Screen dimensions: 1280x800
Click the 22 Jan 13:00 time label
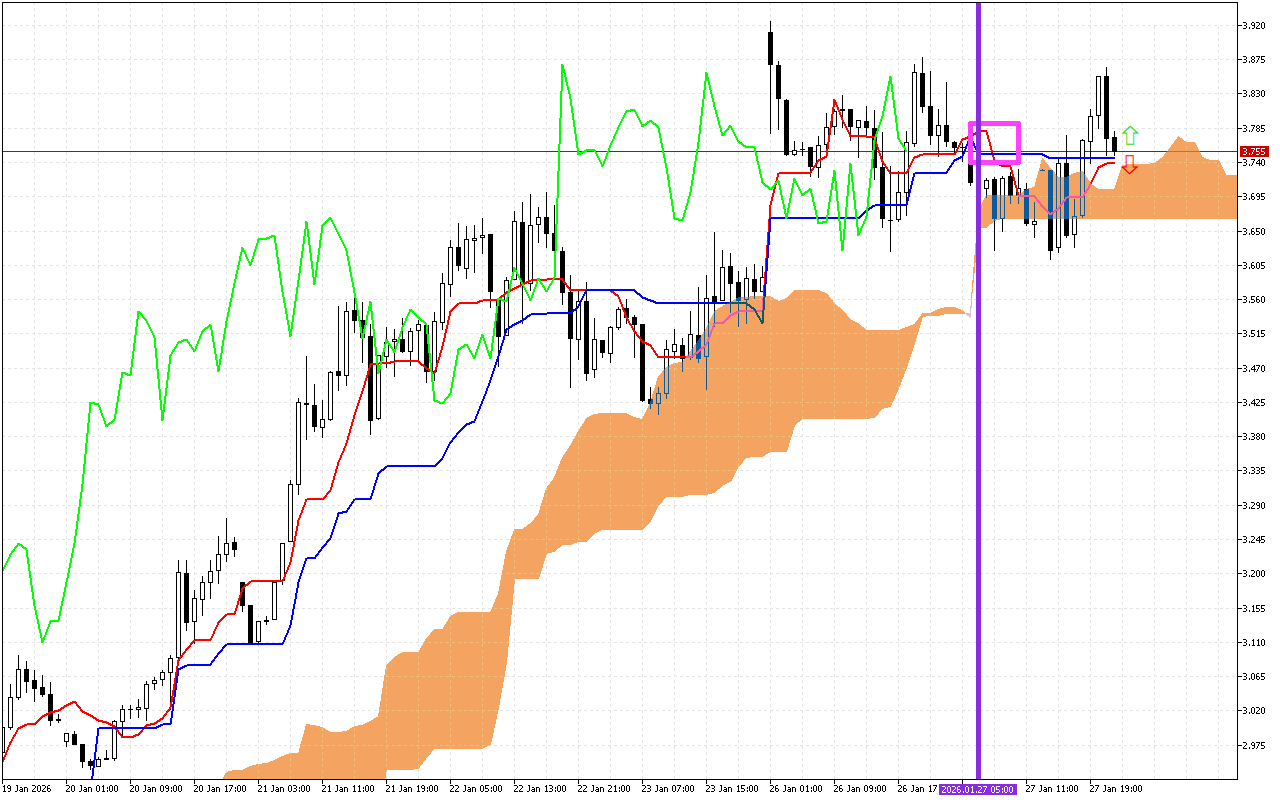[541, 789]
